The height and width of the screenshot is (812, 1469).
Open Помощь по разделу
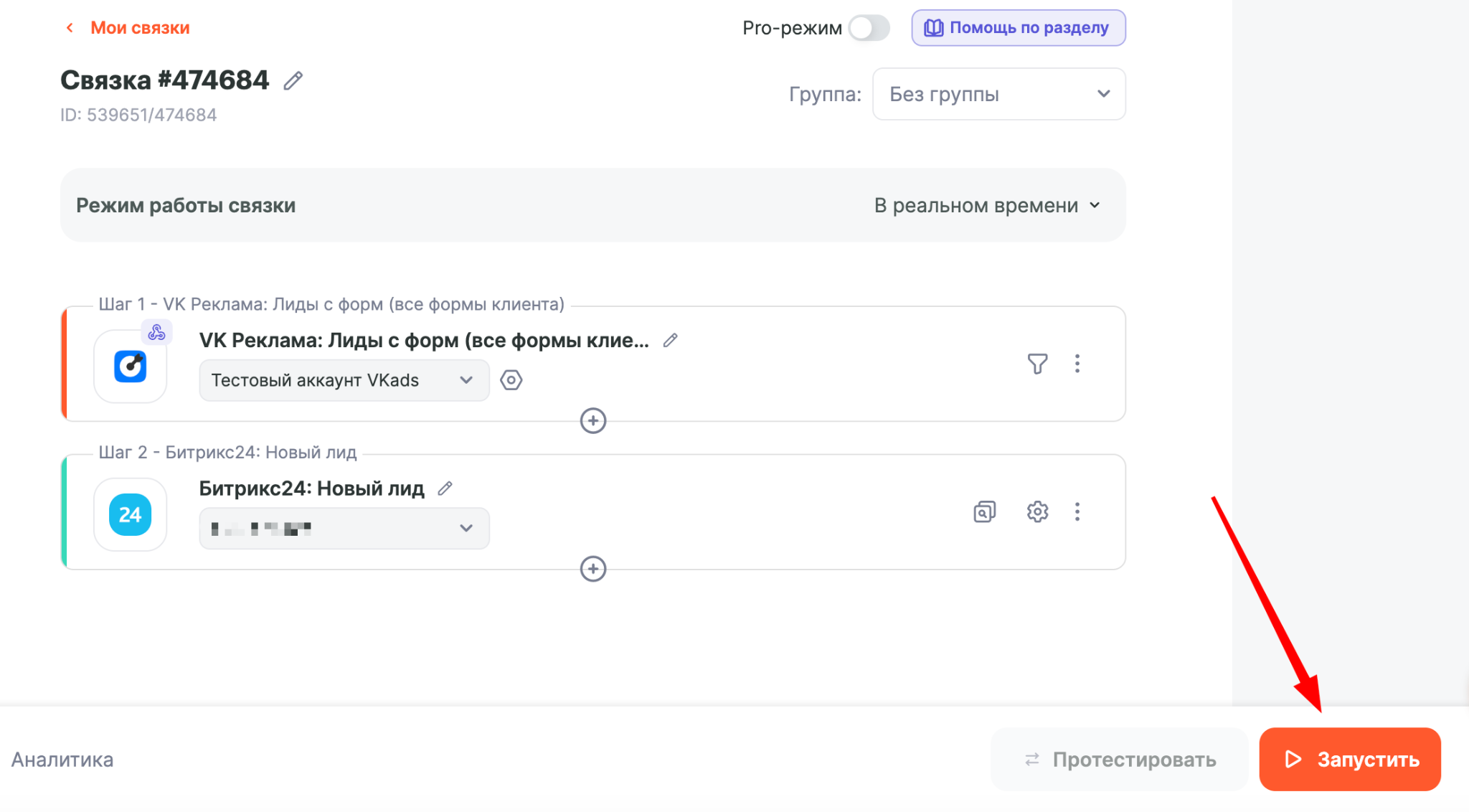coord(1019,28)
